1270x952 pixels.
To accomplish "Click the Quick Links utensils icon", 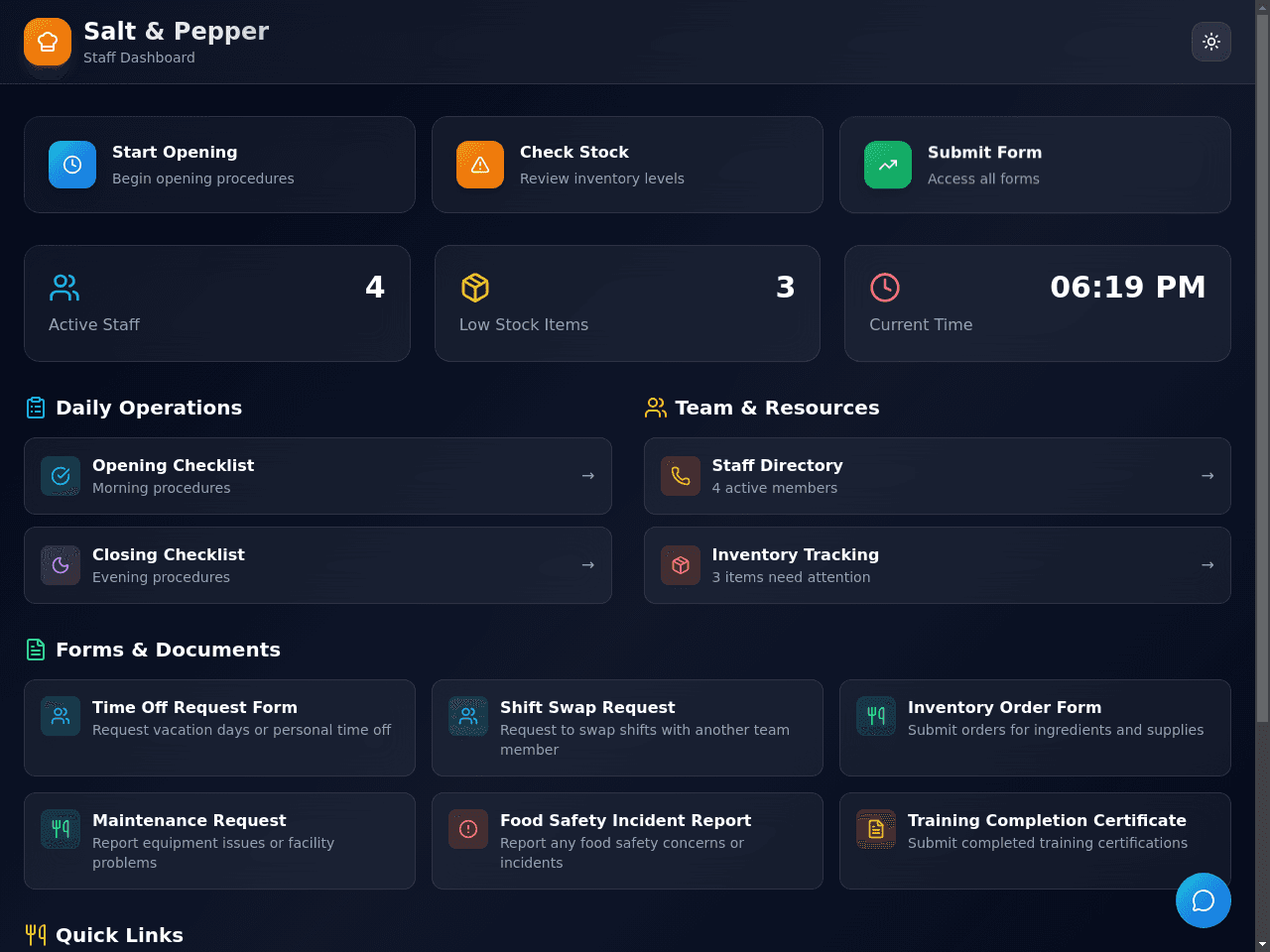I will click(36, 935).
